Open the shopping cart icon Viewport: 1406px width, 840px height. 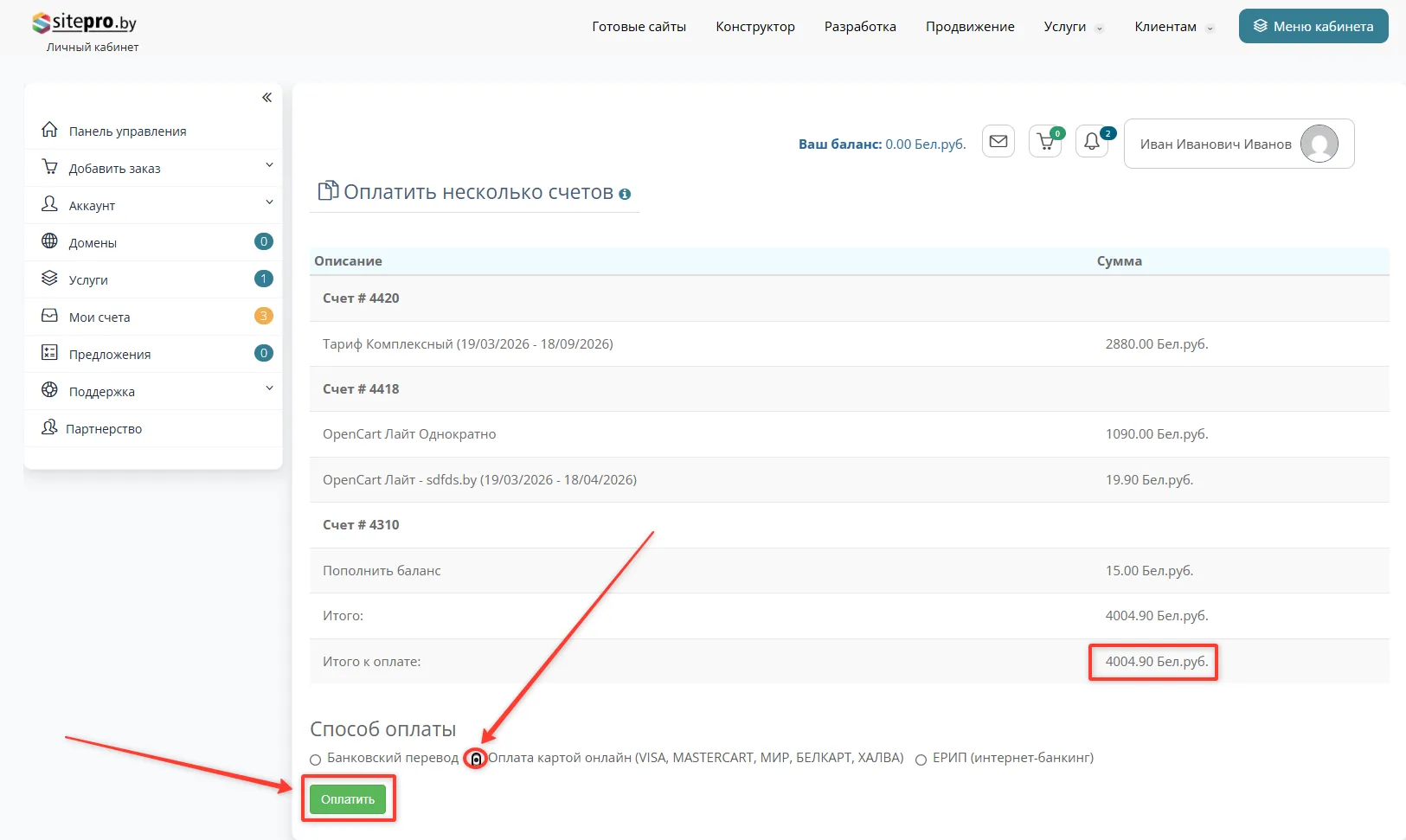[x=1045, y=142]
